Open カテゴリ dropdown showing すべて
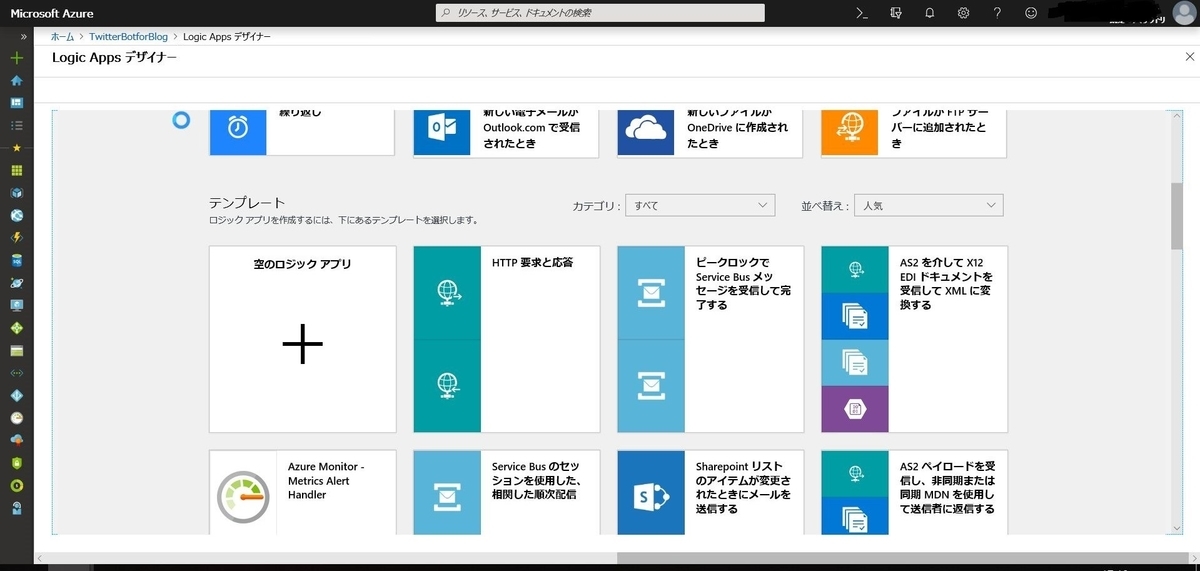 tap(700, 205)
